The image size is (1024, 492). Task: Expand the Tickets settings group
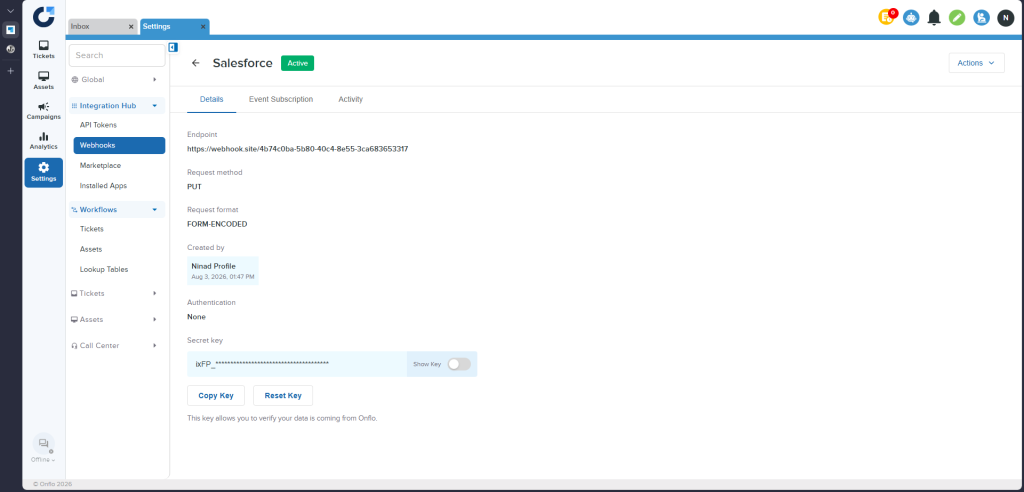pos(117,293)
